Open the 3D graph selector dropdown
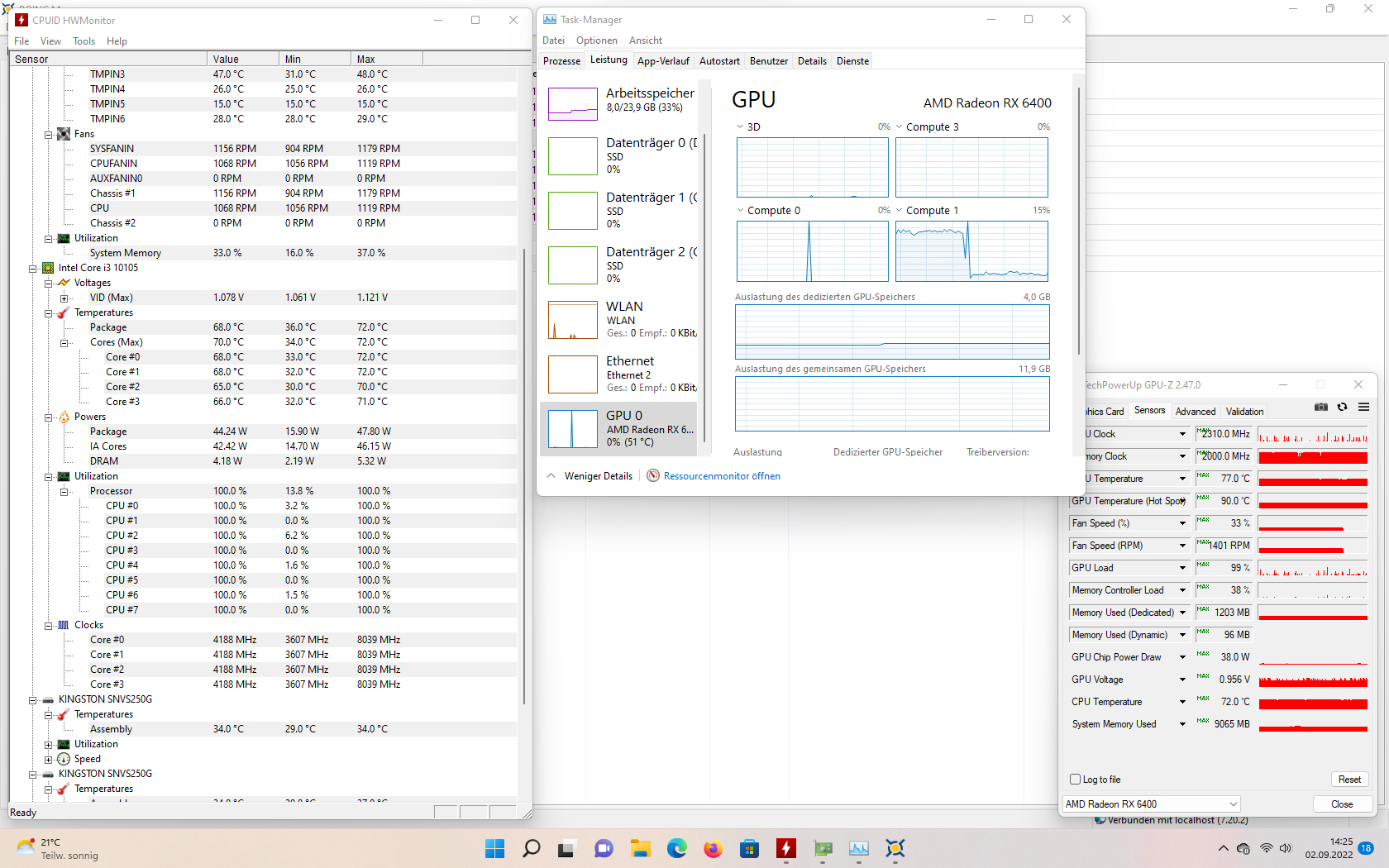Image resolution: width=1389 pixels, height=868 pixels. point(740,126)
